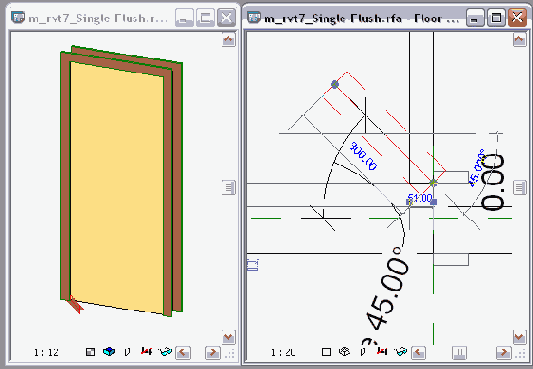Click the horizontal scroll thumb in floor plan
This screenshot has width=533, height=369.
click(x=459, y=353)
